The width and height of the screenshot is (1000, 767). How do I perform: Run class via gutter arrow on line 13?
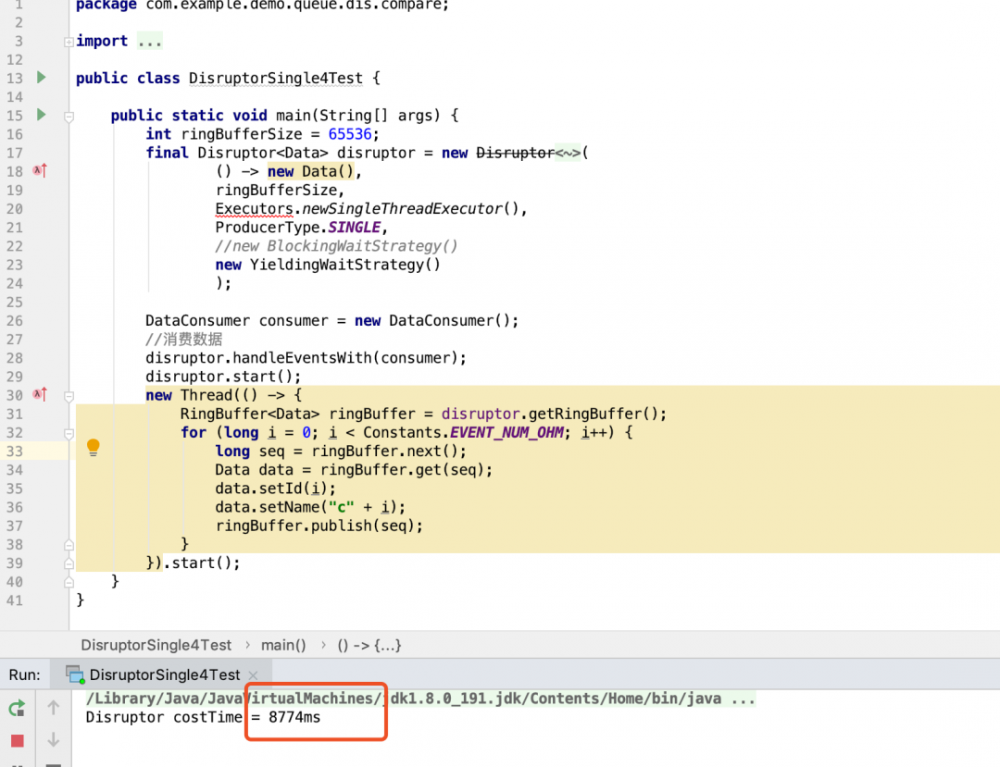tap(41, 77)
